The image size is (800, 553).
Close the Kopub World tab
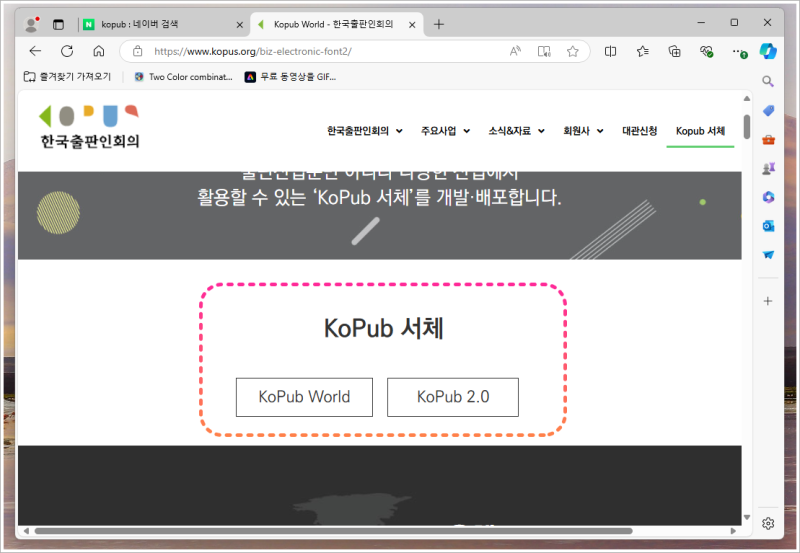pos(412,24)
